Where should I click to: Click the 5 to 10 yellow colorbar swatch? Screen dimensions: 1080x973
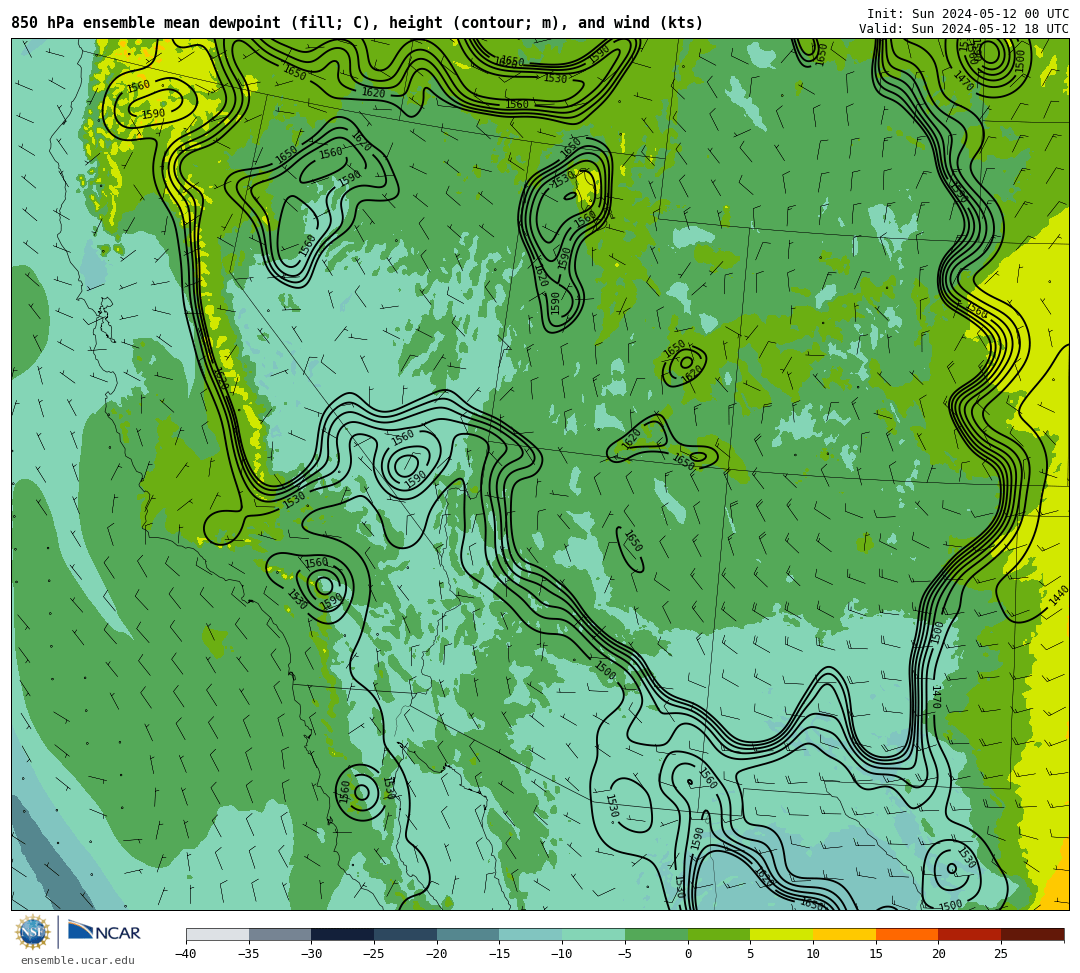(x=782, y=934)
